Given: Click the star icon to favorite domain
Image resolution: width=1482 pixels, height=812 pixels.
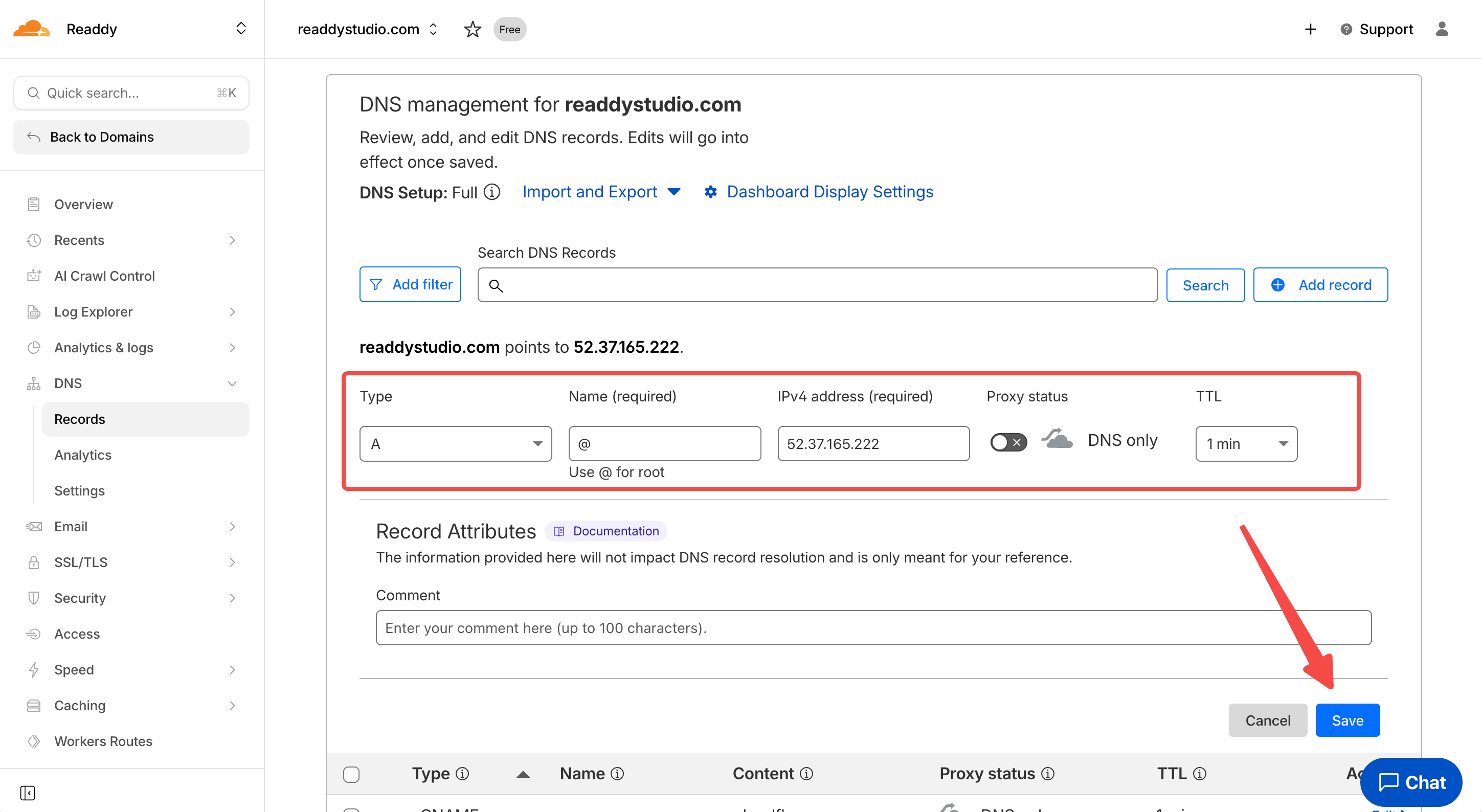Looking at the screenshot, I should click(473, 29).
